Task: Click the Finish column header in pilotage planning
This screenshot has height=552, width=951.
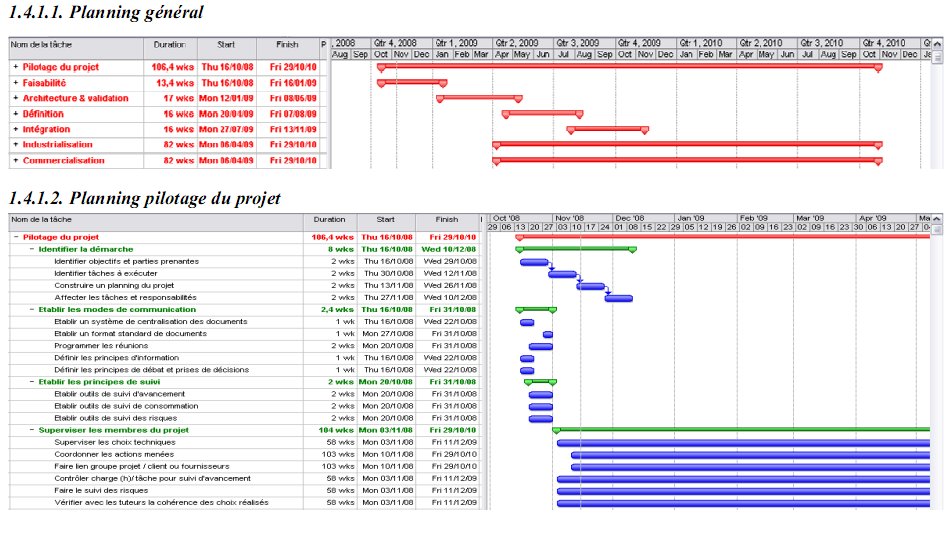Action: point(447,219)
